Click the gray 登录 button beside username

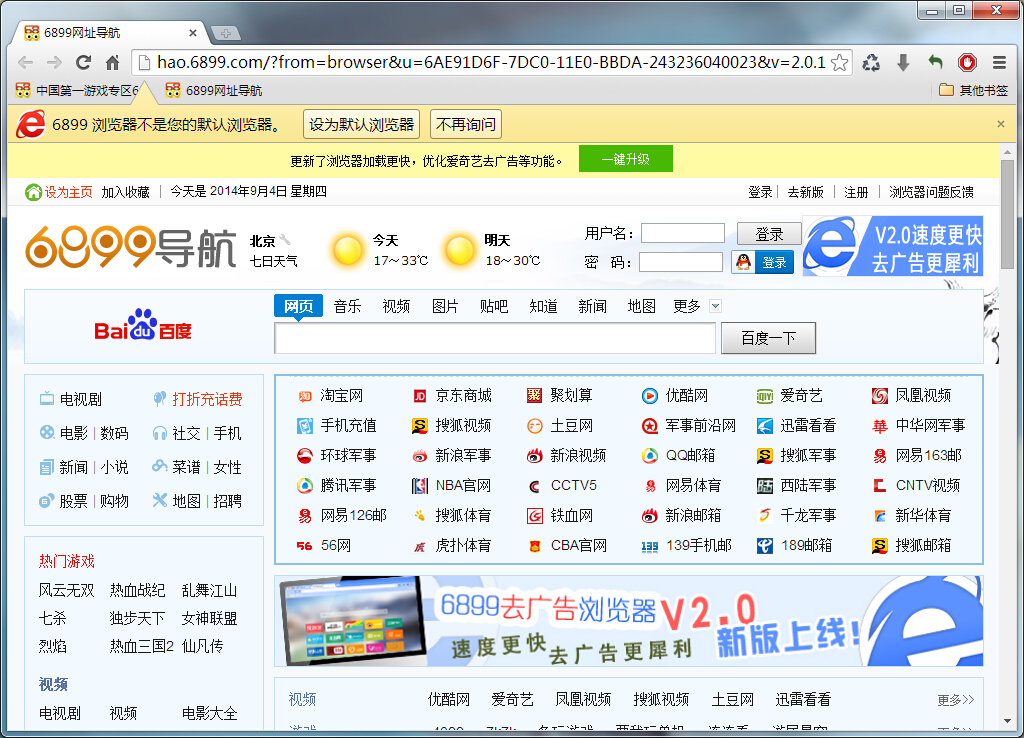(769, 234)
